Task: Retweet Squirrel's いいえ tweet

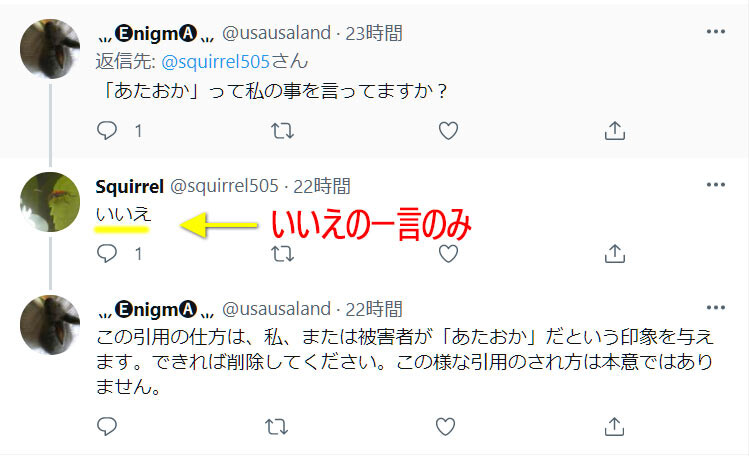Action: click(x=282, y=254)
